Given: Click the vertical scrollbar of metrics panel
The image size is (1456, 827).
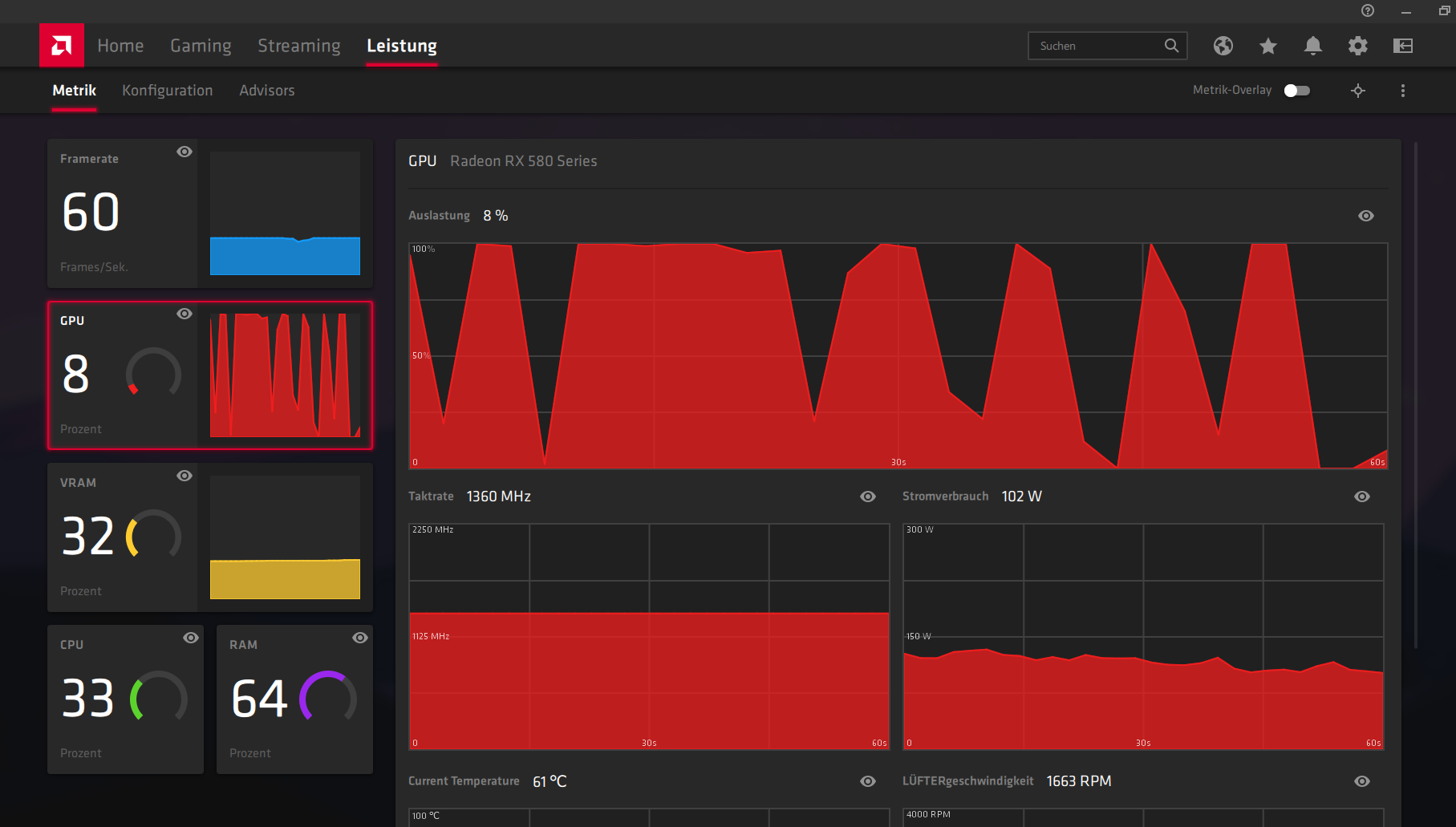Looking at the screenshot, I should coord(1416,395).
